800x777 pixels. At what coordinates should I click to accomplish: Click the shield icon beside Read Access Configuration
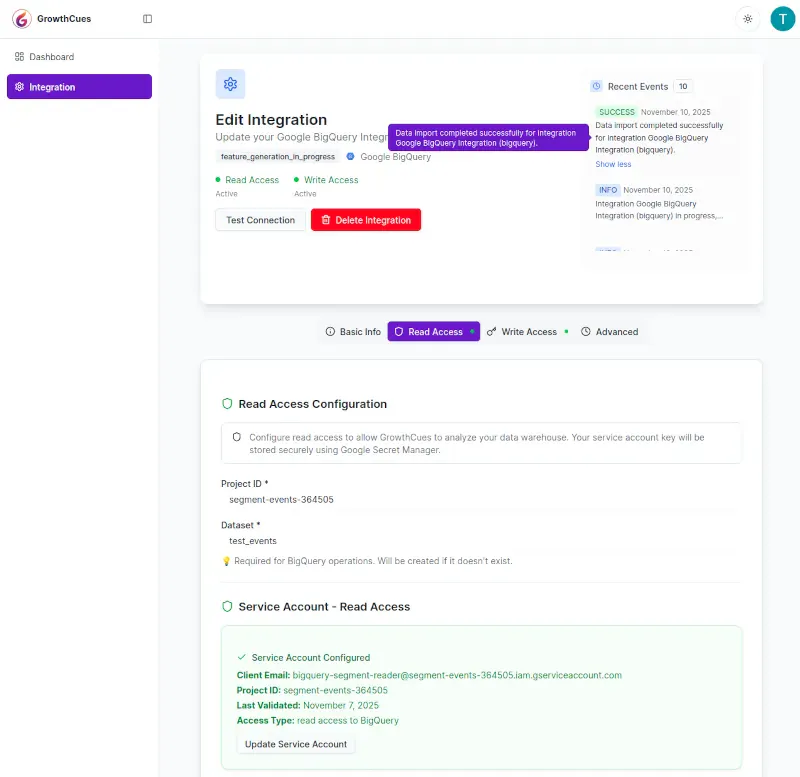pos(227,404)
